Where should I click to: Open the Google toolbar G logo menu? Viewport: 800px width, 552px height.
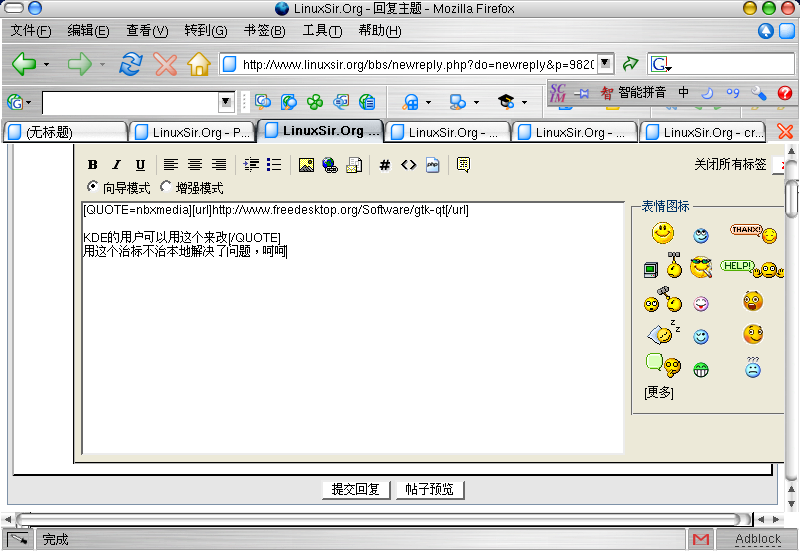[18, 102]
